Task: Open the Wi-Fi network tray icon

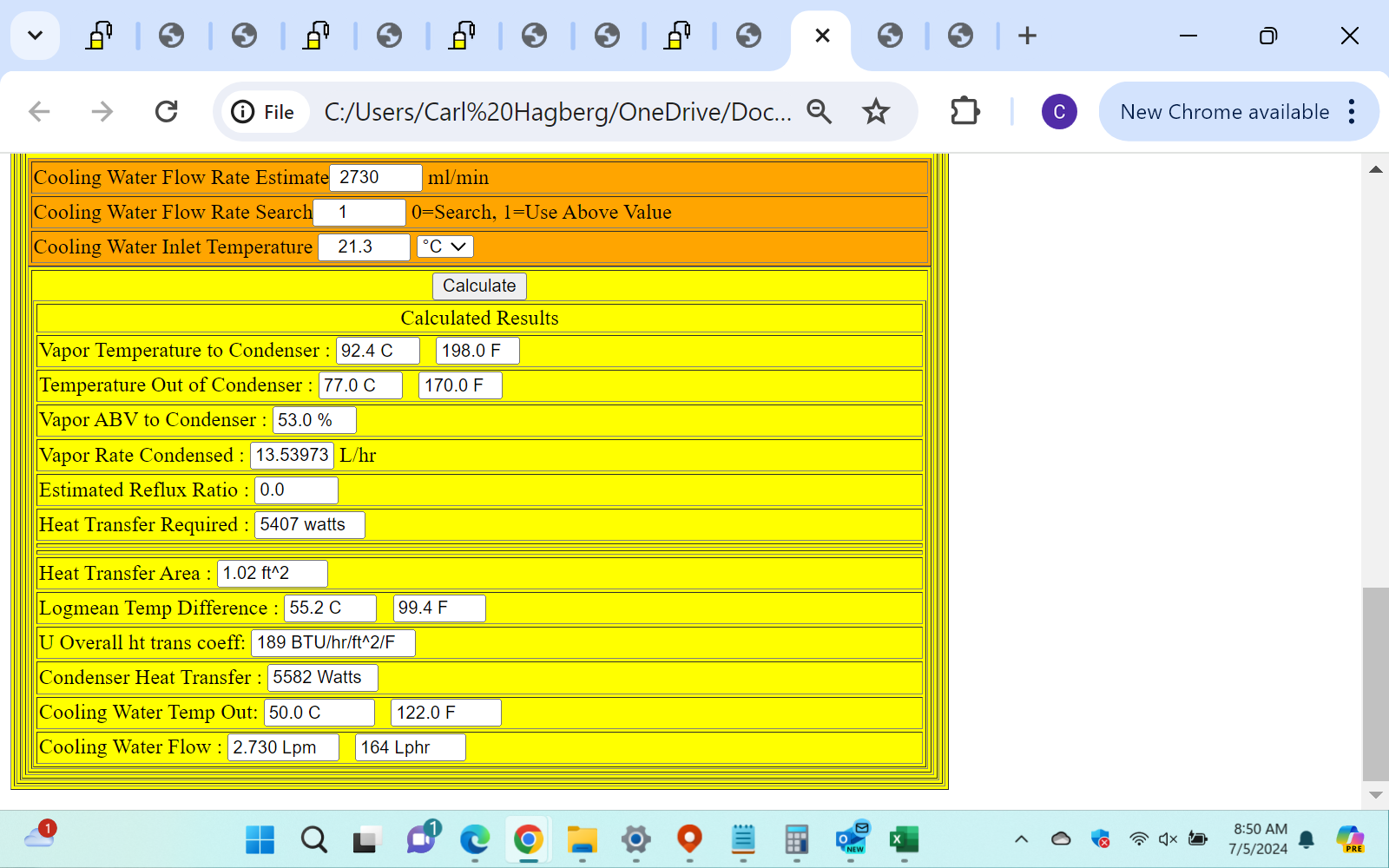Action: tap(1139, 838)
